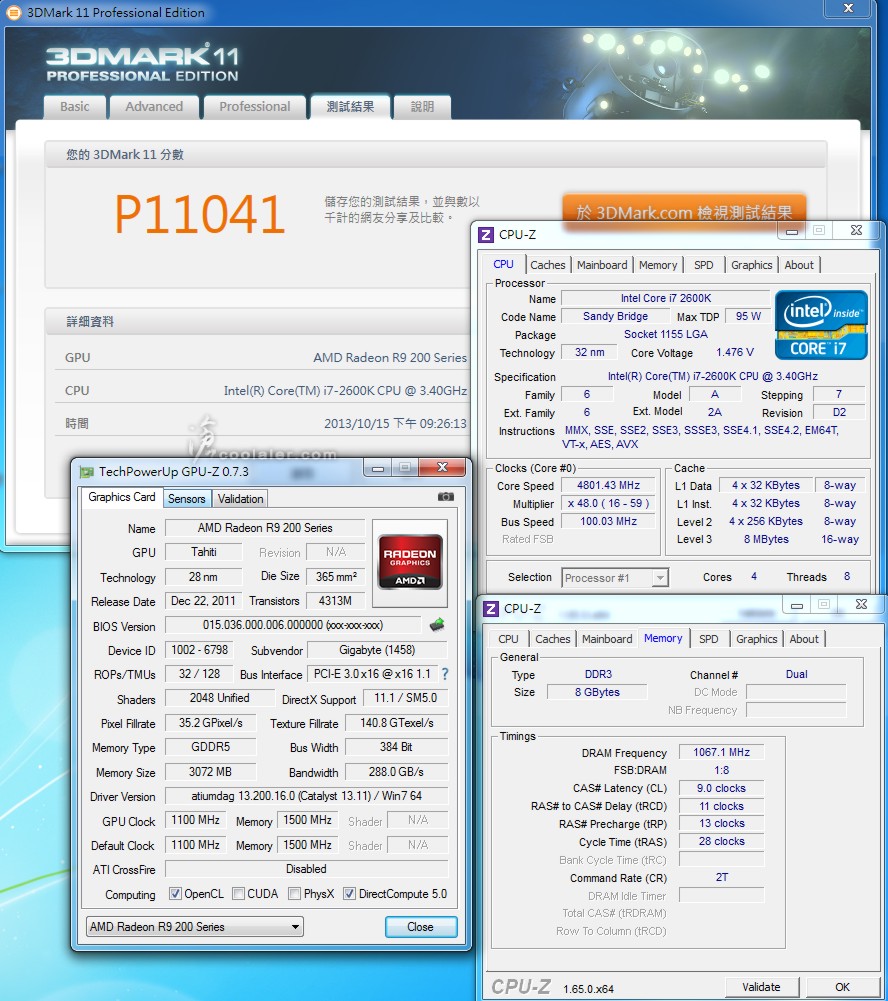Click the Cycle Time 28 clocks value
This screenshot has height=1001, width=888.
click(x=721, y=841)
